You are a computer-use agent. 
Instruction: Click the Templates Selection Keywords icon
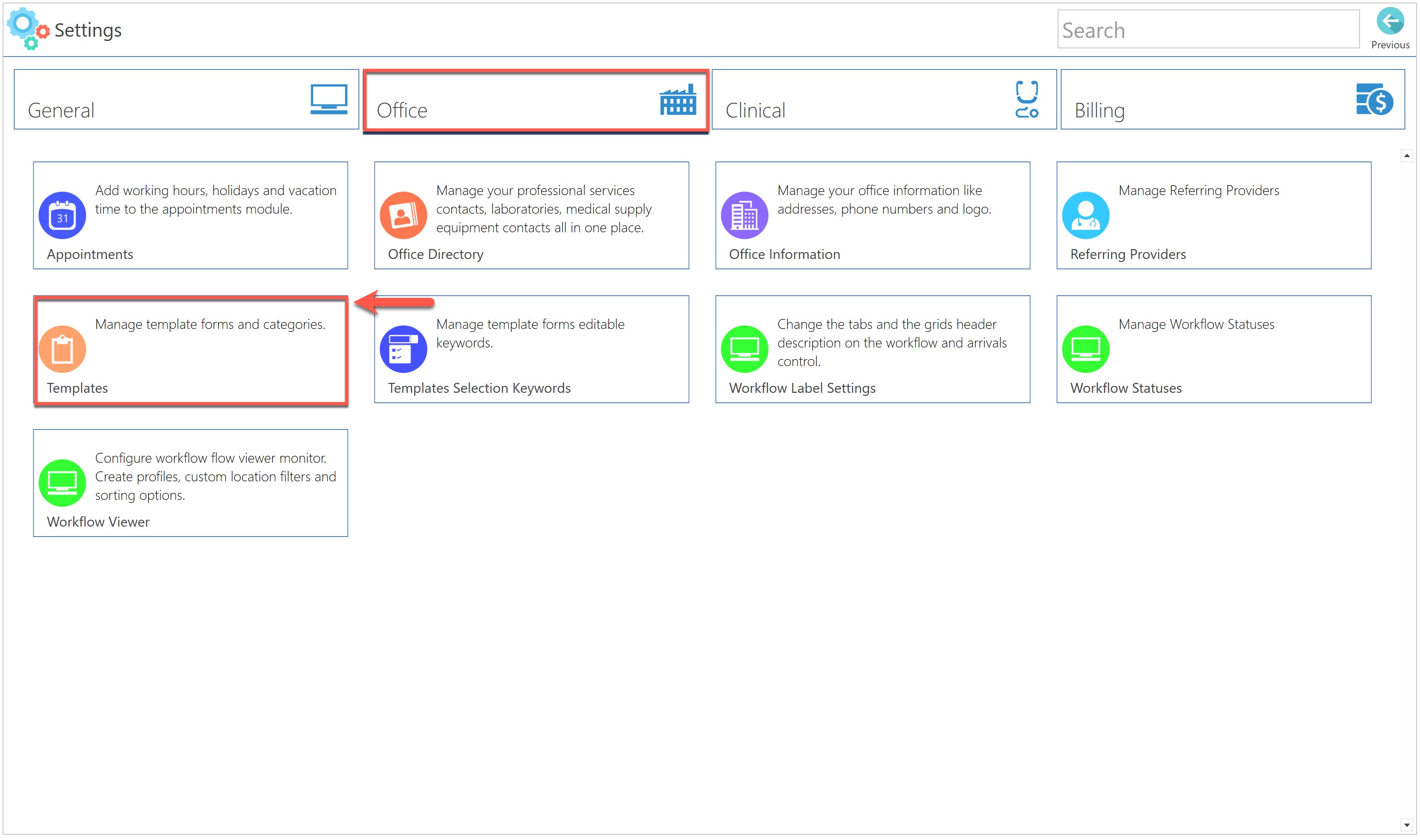click(x=403, y=349)
